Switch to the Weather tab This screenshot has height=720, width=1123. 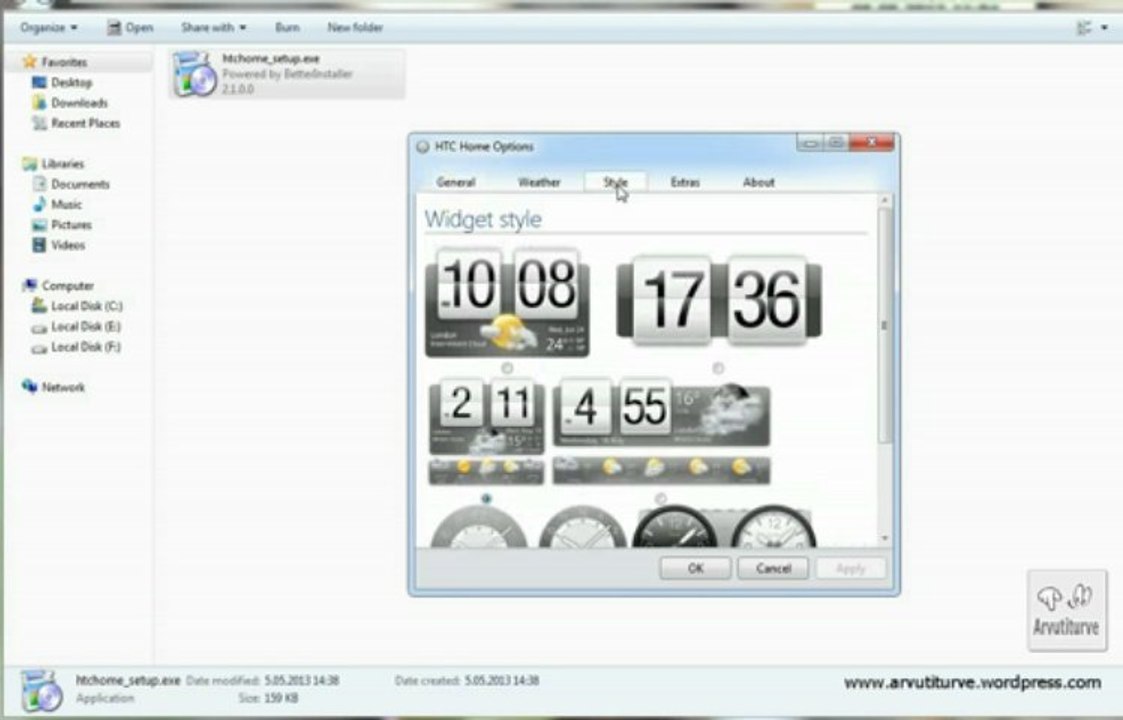coord(539,182)
